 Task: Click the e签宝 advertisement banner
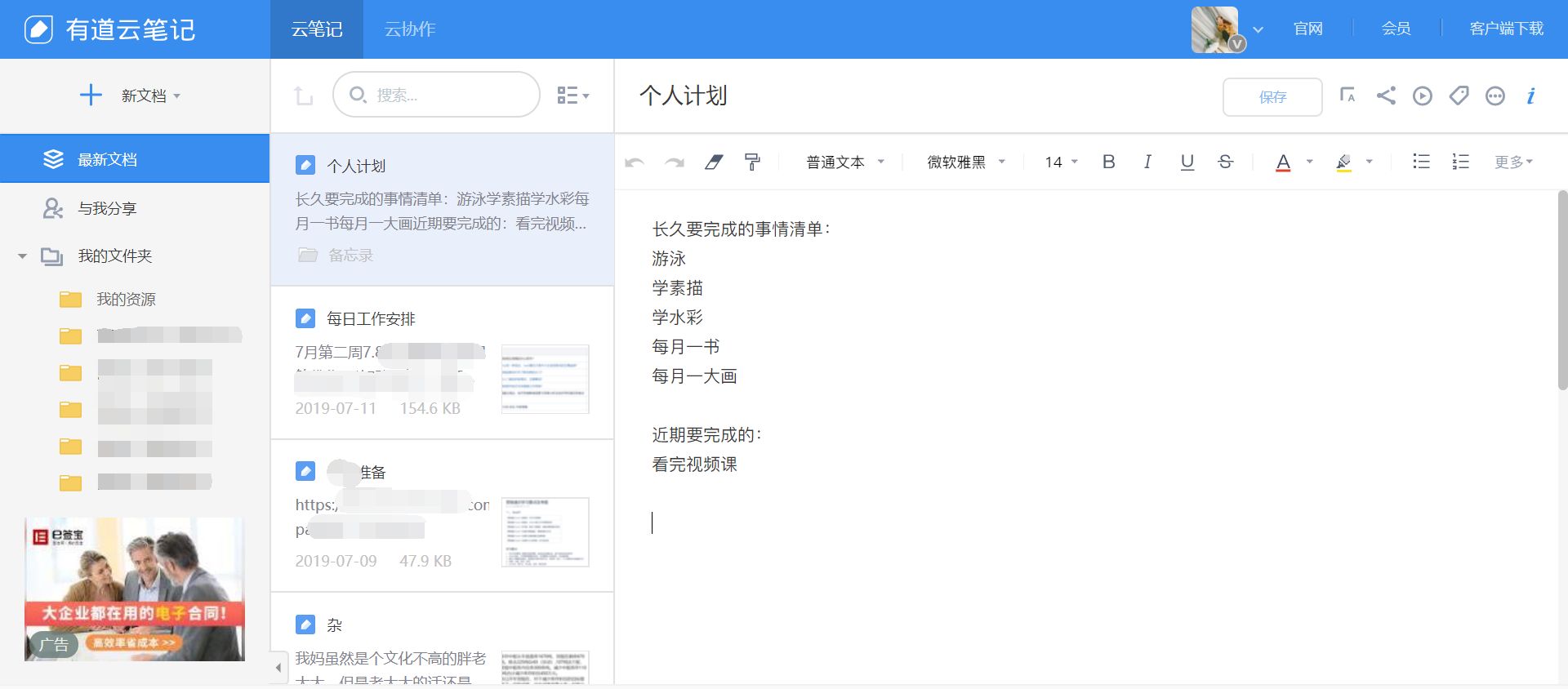(x=135, y=589)
